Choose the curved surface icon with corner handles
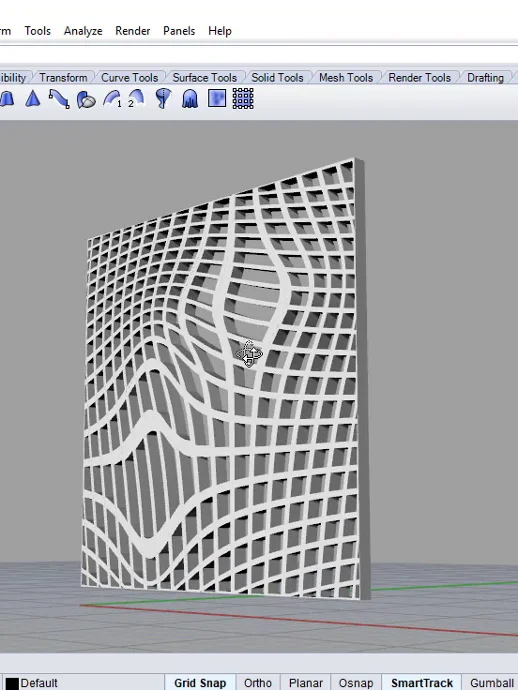This screenshot has width=518, height=690. click(59, 99)
